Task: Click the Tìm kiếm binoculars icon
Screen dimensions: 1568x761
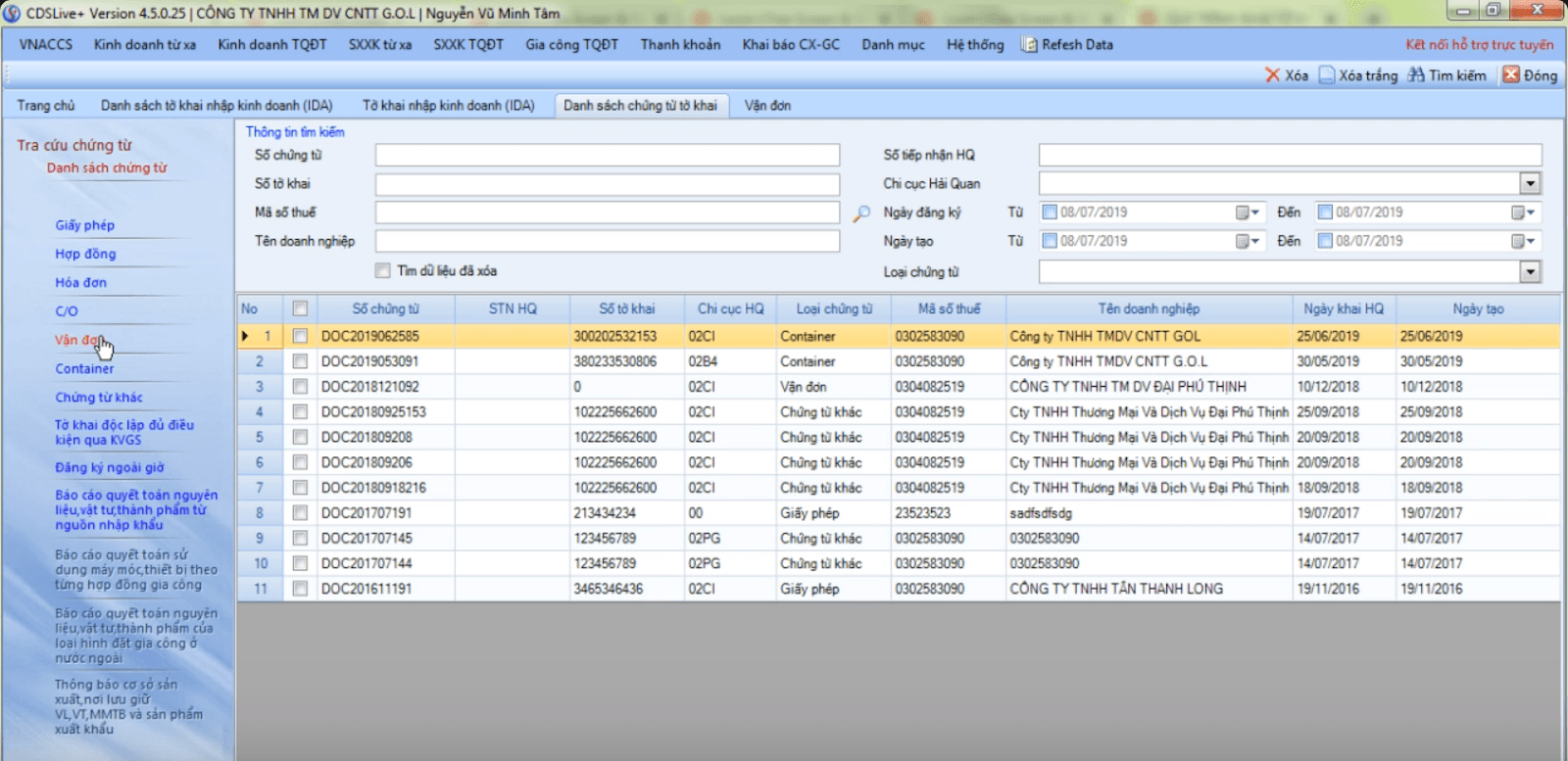Action: (1416, 75)
